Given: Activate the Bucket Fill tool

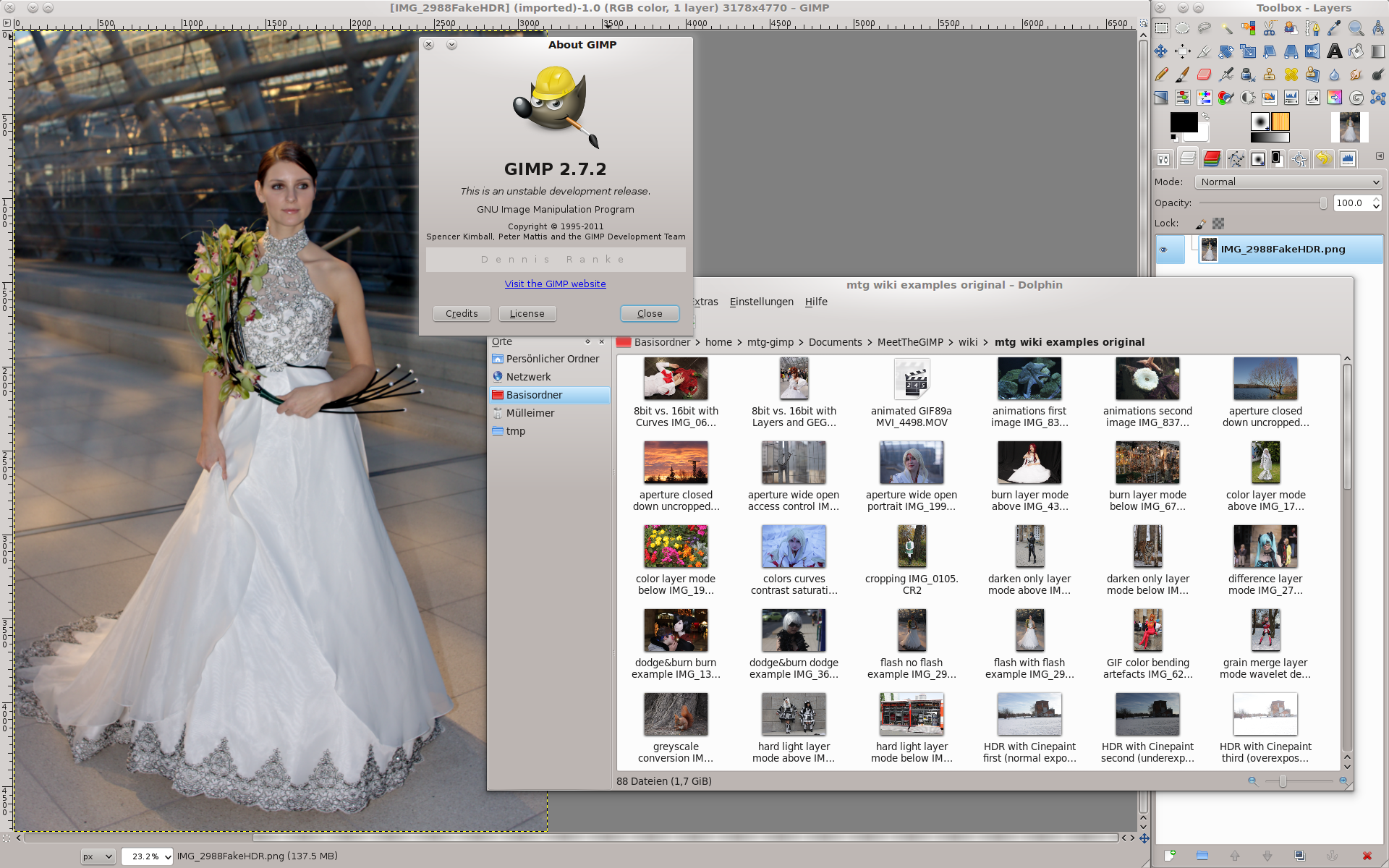Looking at the screenshot, I should 1356,51.
